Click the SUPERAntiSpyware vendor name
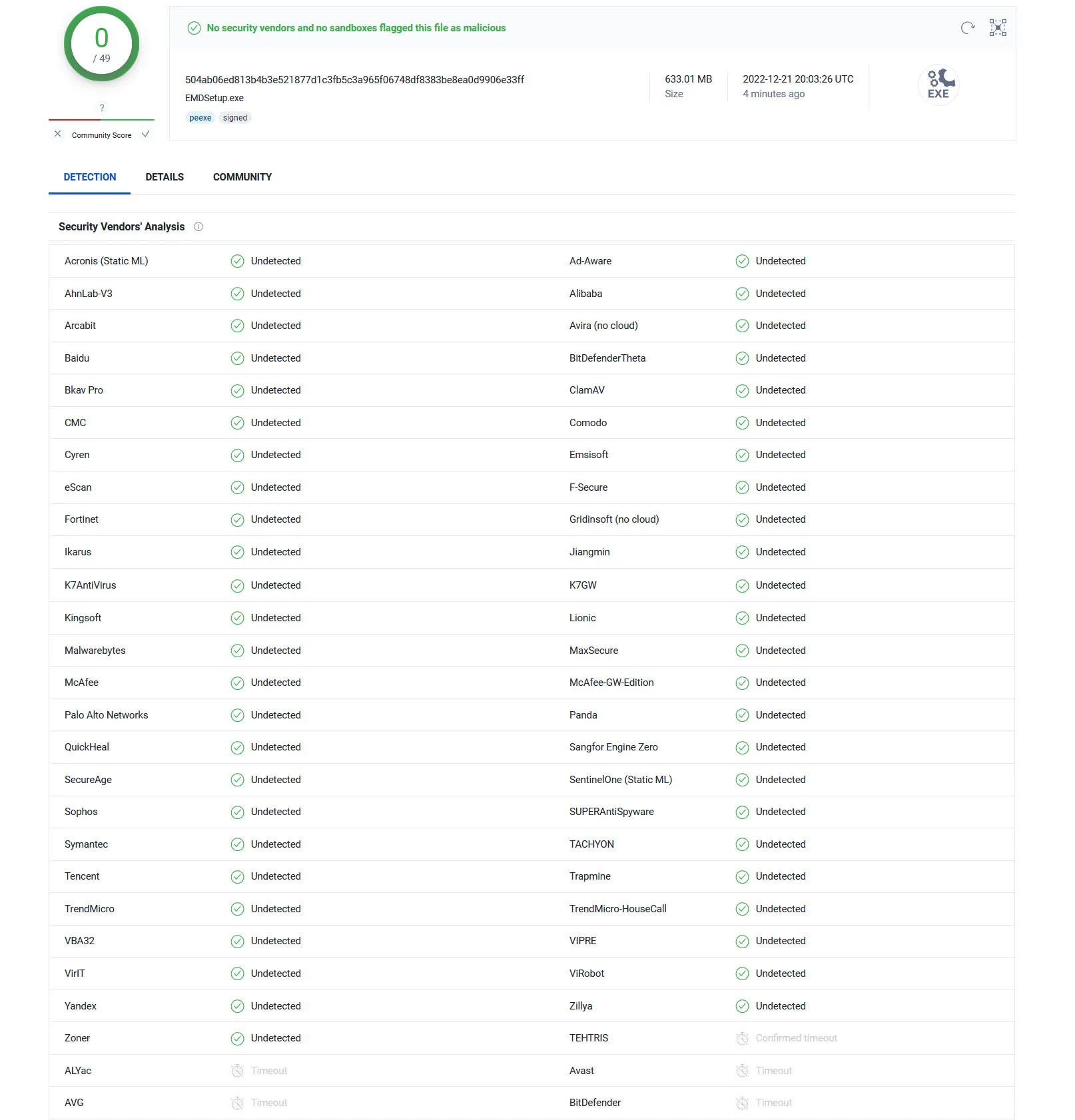Screen dimensions: 1075x1120 611,812
